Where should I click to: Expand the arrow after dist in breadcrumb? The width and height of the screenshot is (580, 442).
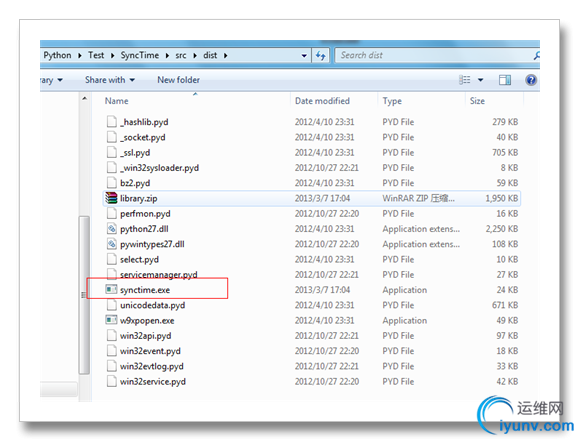(225, 56)
